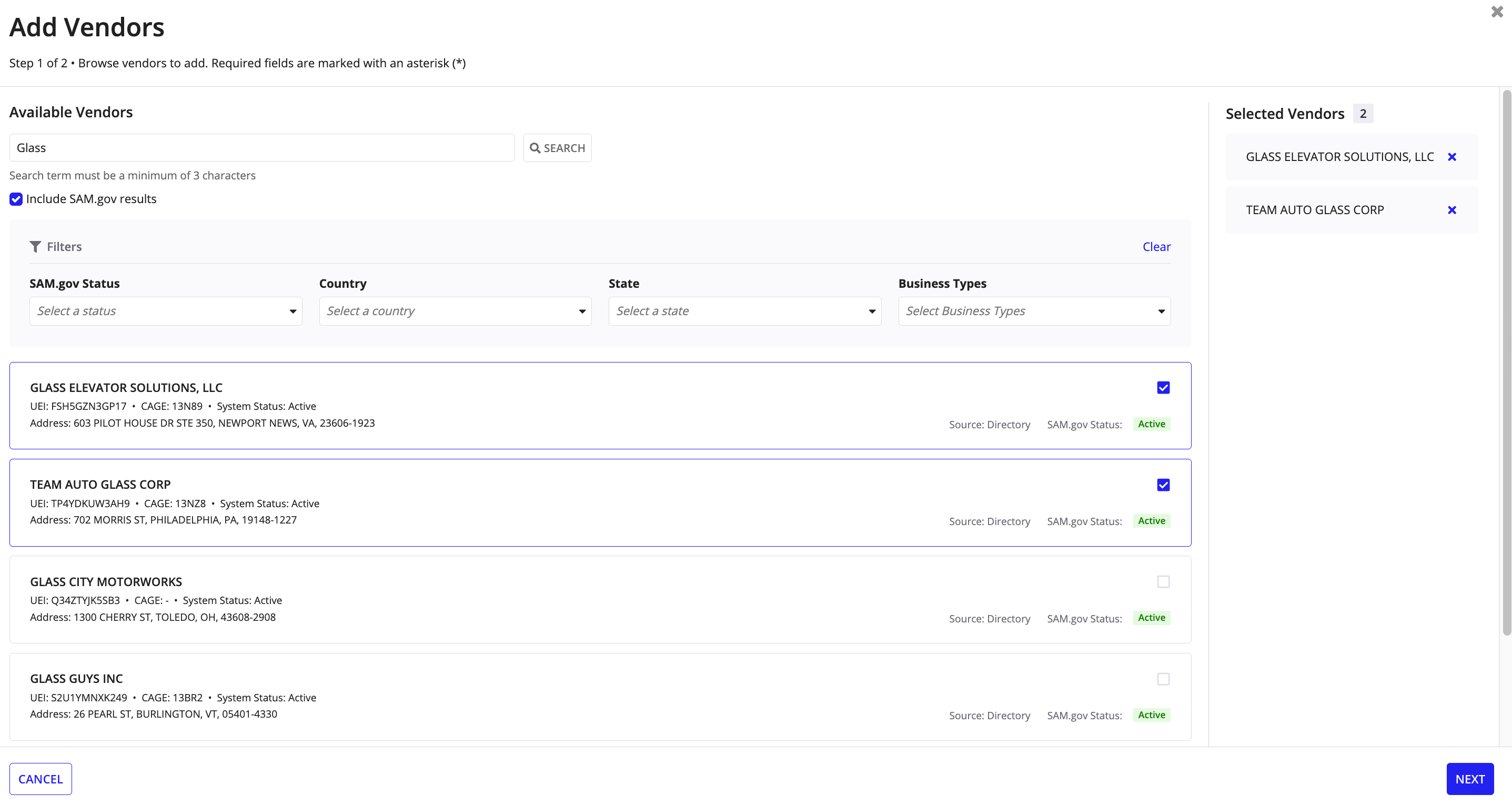Image resolution: width=1512 pixels, height=805 pixels.
Task: Click the address of TEAM AUTO GLASS CORP
Action: [163, 520]
